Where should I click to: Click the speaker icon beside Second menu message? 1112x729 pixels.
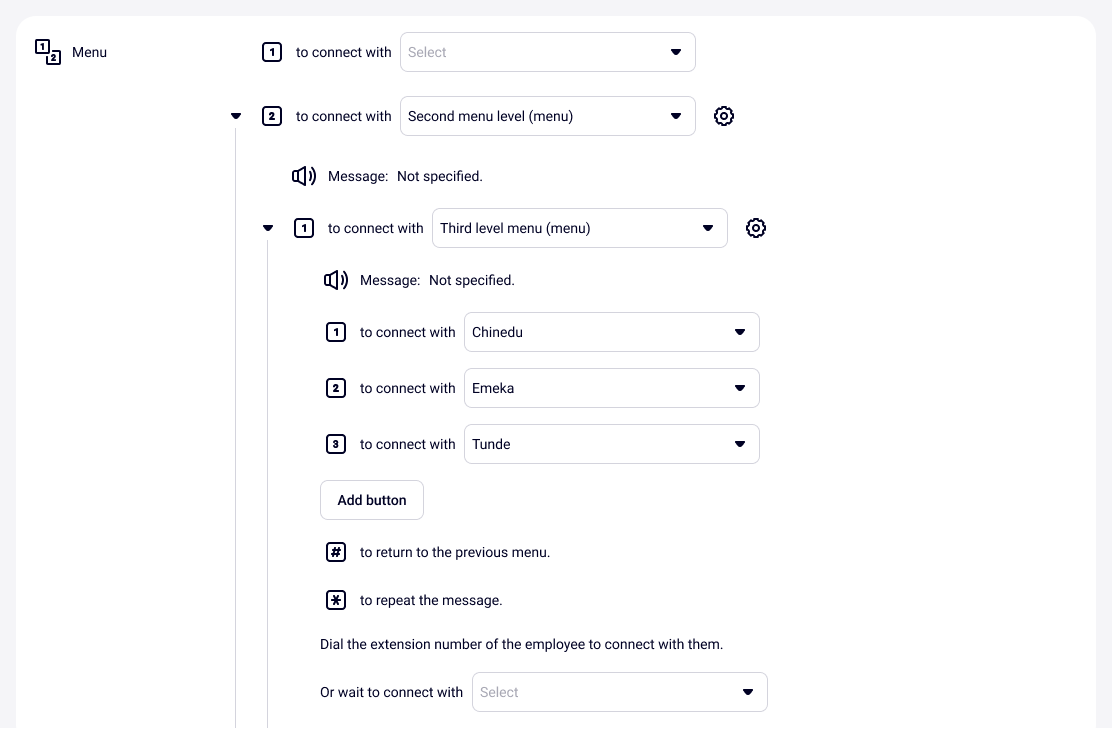pos(304,176)
